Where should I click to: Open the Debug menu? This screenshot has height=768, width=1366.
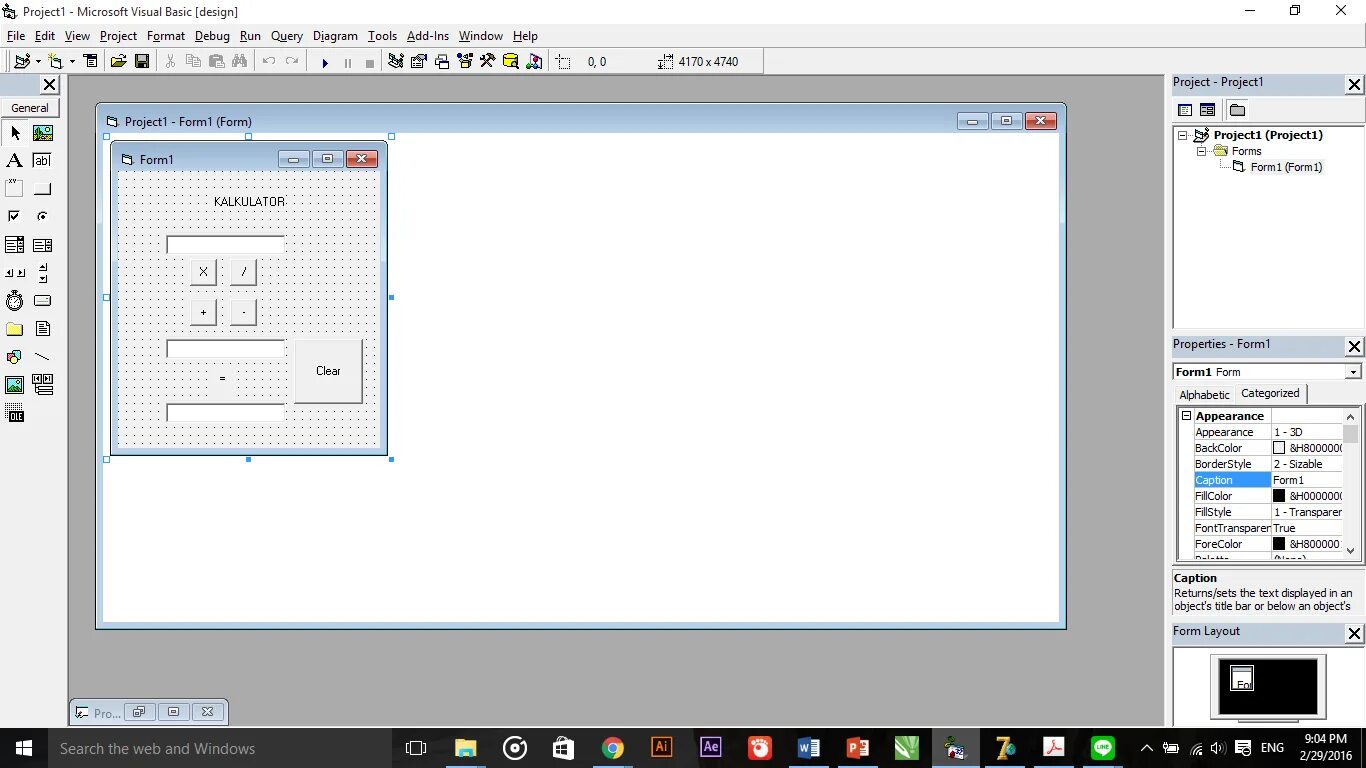click(x=212, y=36)
